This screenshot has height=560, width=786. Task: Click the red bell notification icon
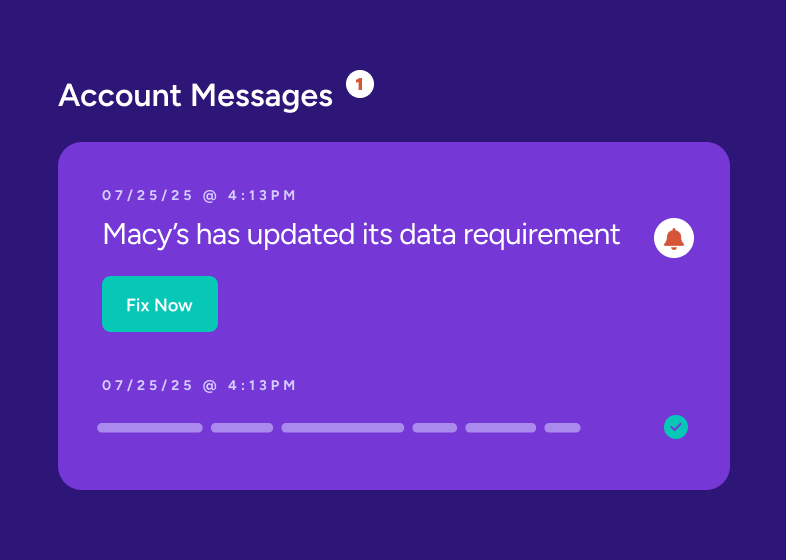tap(674, 238)
